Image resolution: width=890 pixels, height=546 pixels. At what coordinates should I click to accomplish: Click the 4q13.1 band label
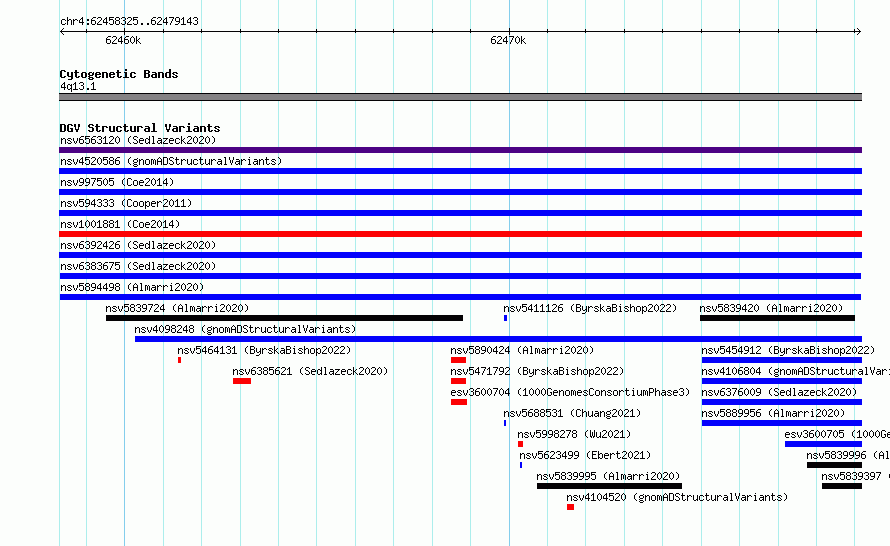click(78, 86)
